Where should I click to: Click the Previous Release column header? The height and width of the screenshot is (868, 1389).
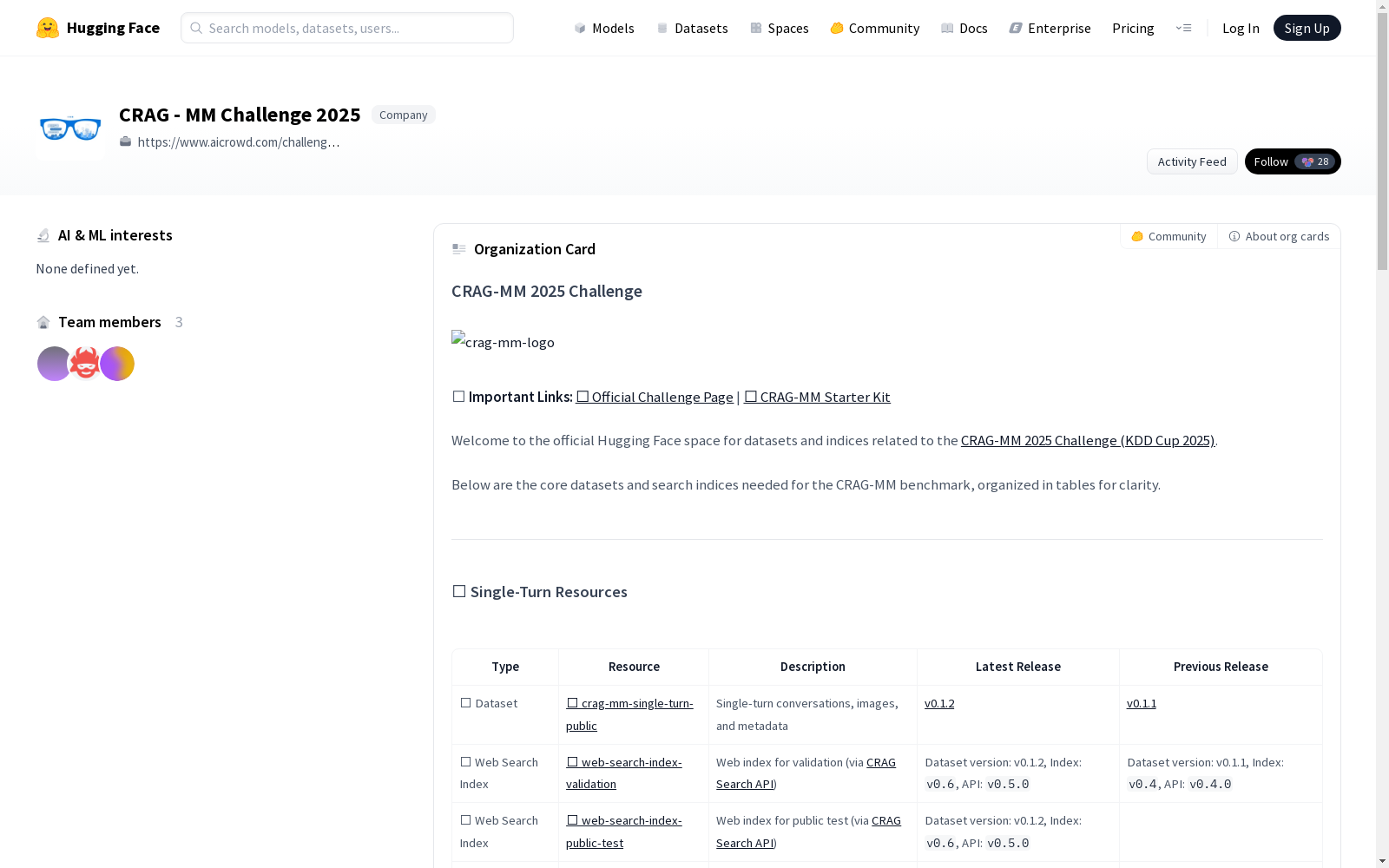coord(1221,667)
